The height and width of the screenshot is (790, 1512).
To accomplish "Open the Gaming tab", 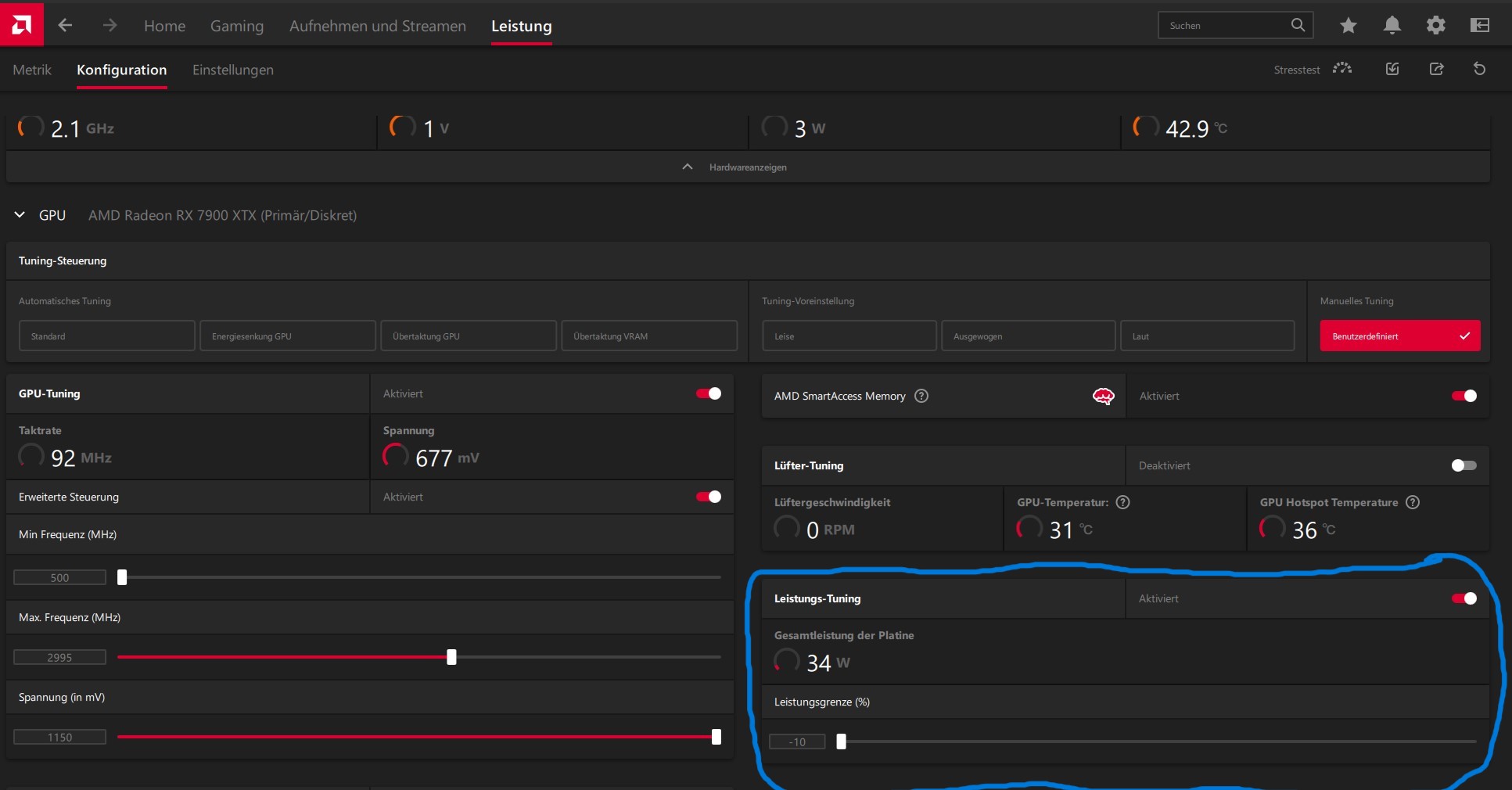I will tap(237, 26).
